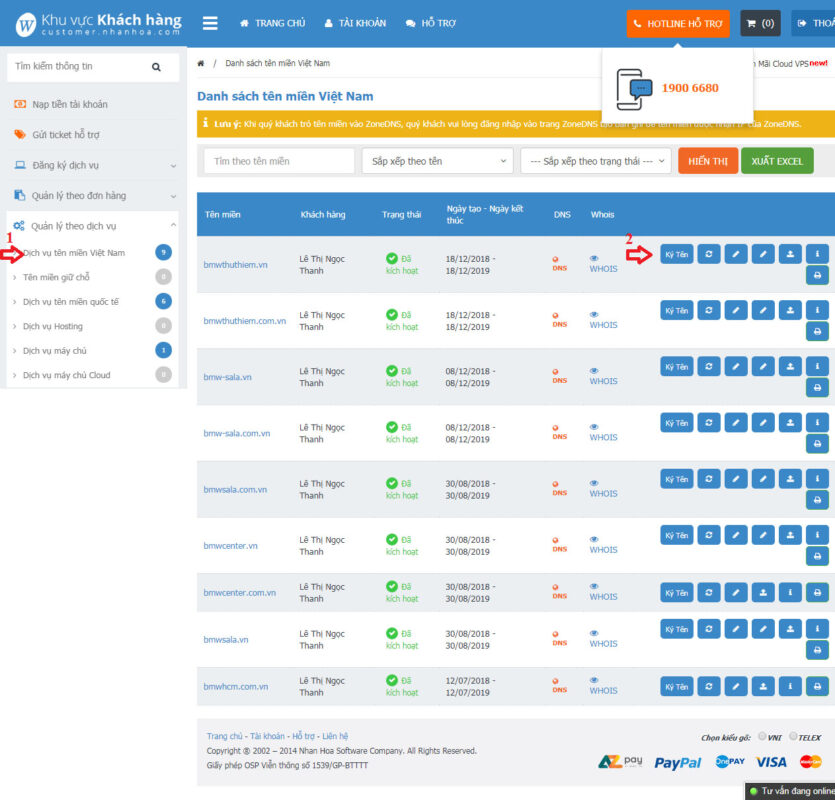The image size is (835, 800).
Task: Select the TELEX typing mode radio button
Action: [794, 736]
